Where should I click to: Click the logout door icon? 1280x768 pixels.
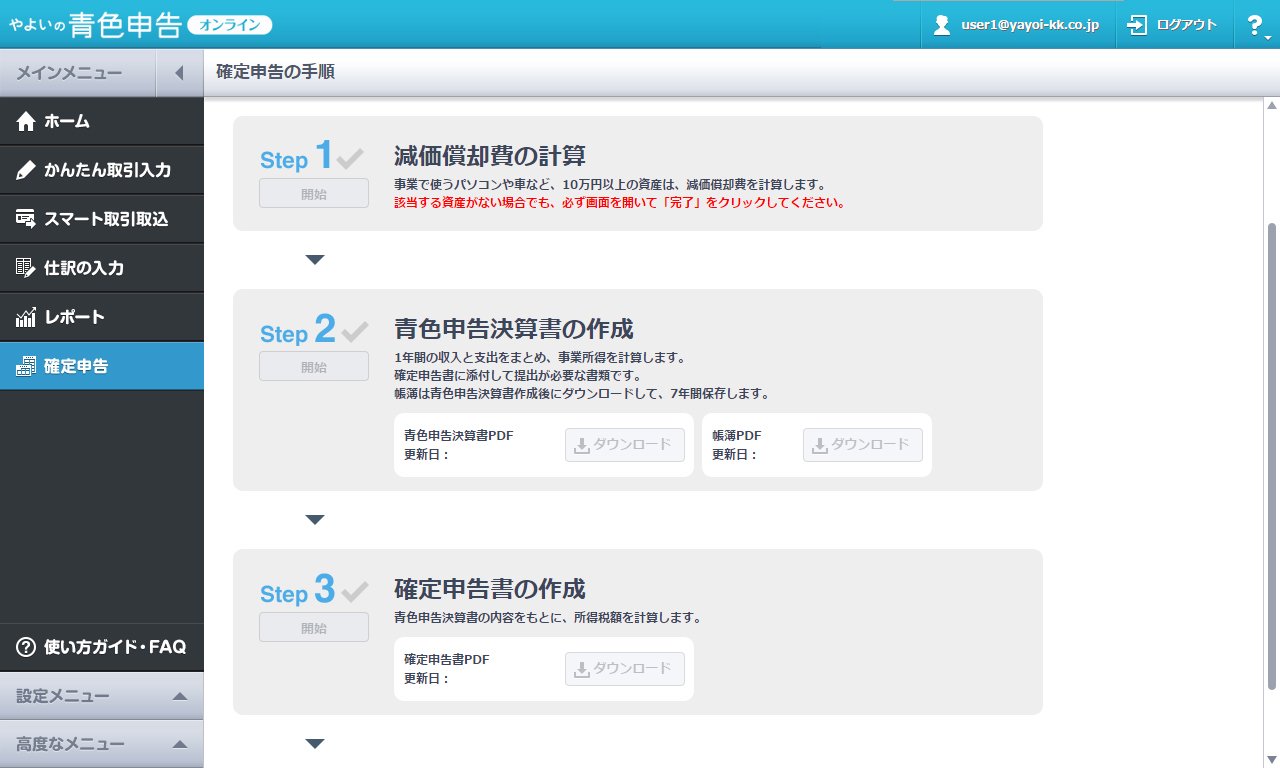coord(1137,25)
